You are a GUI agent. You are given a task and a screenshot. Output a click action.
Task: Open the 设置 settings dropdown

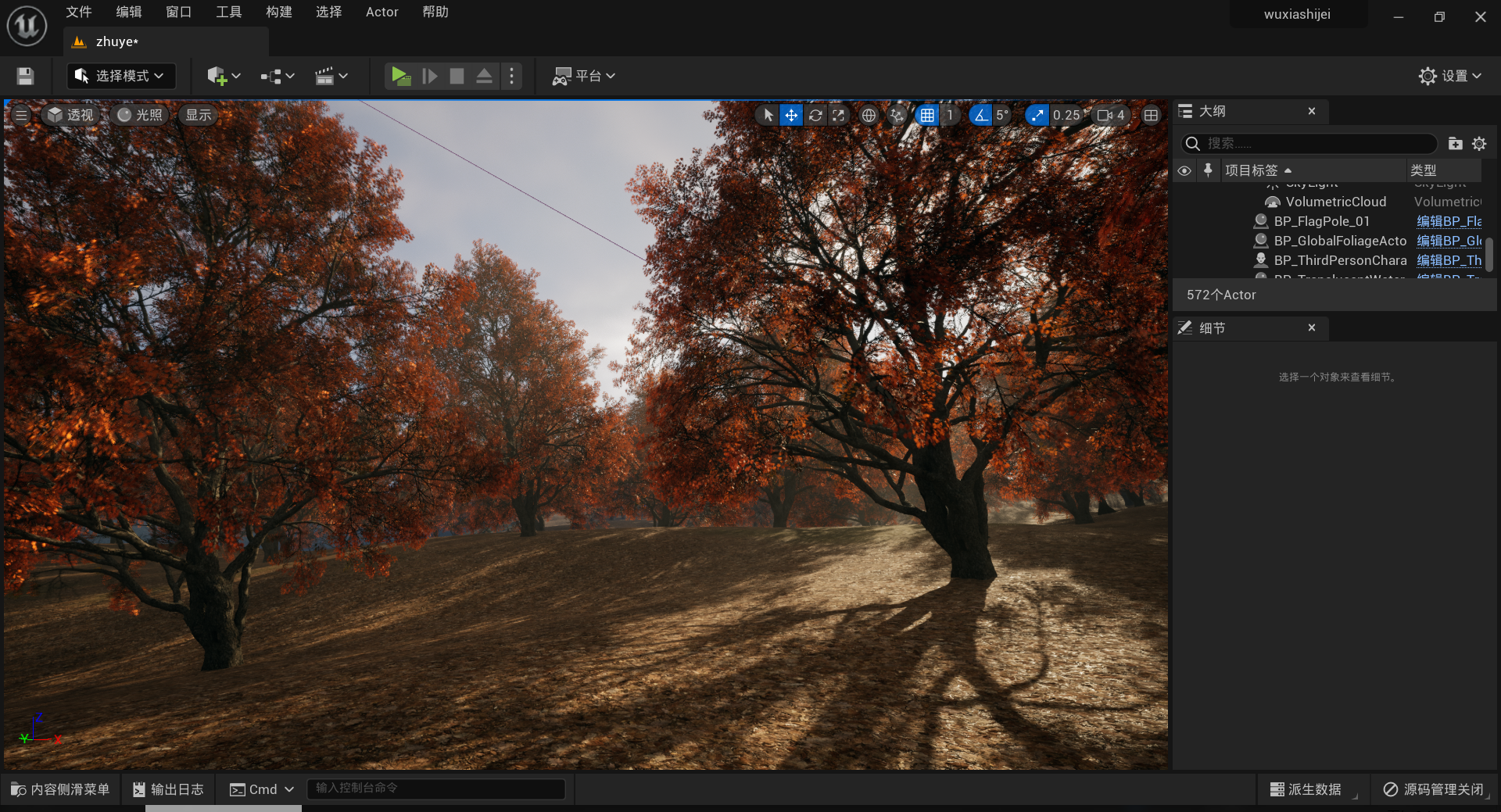(1450, 76)
